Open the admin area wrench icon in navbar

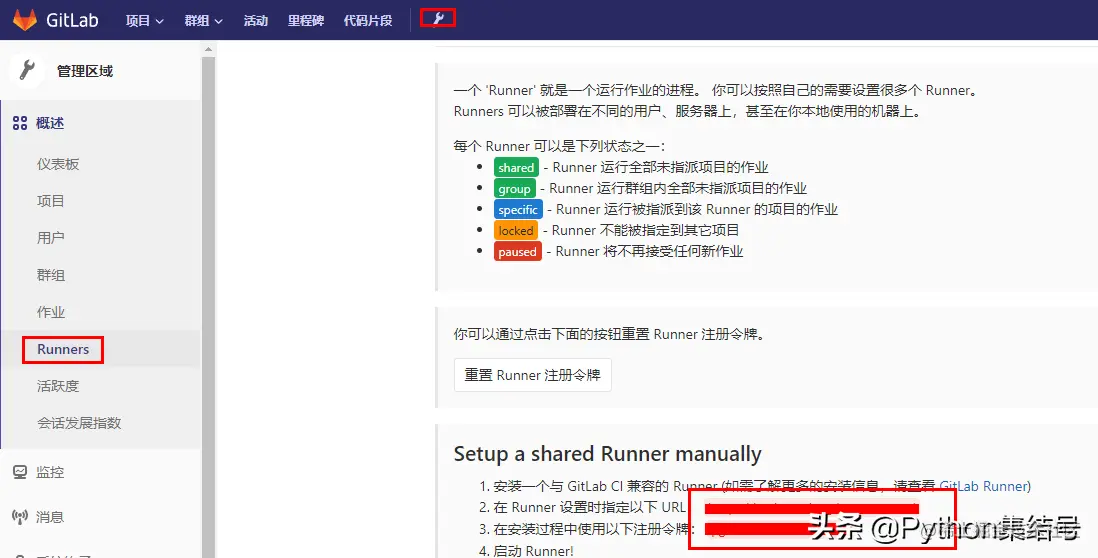(x=438, y=18)
